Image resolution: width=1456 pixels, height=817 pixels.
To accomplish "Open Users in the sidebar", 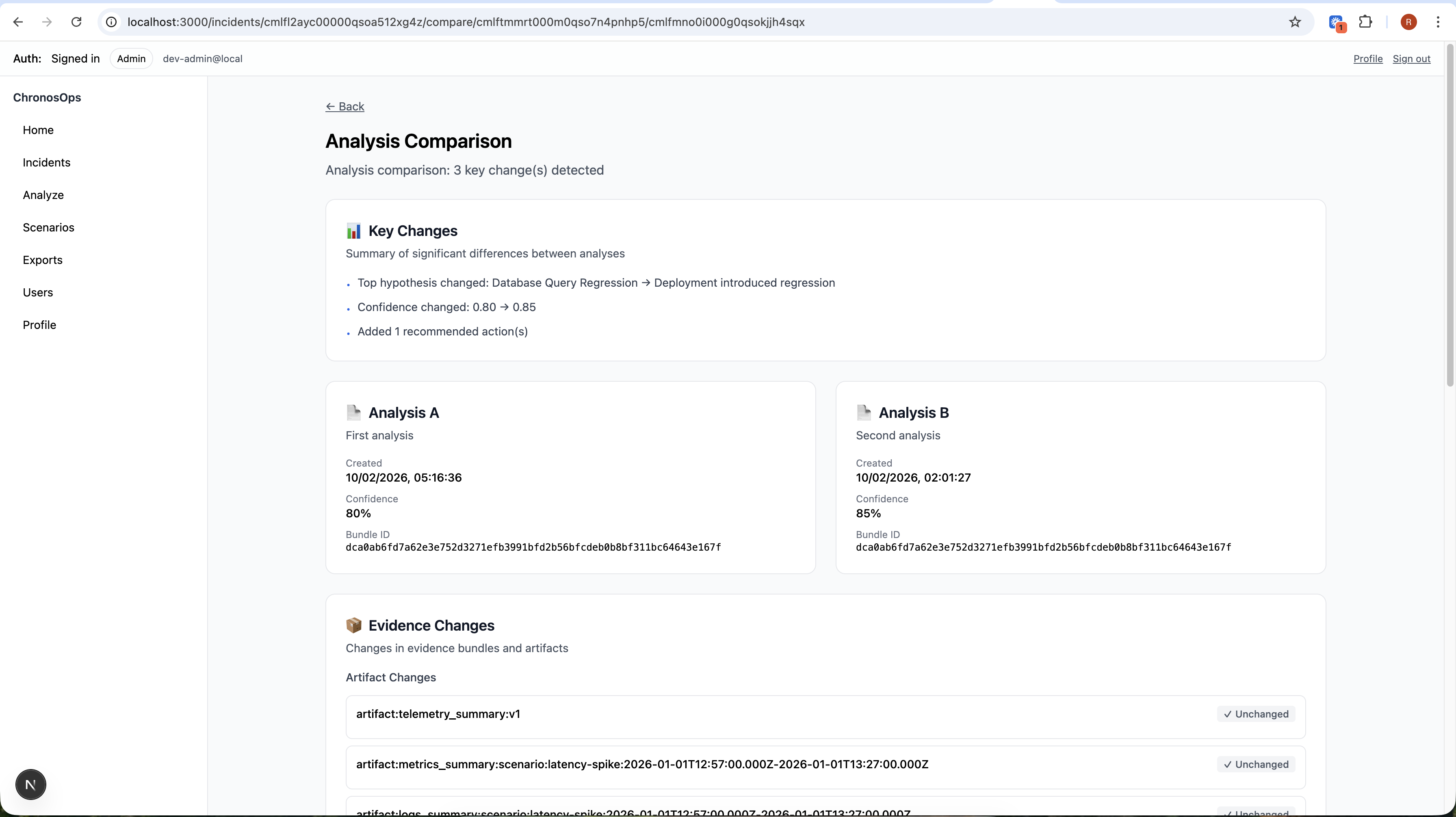I will (x=38, y=293).
